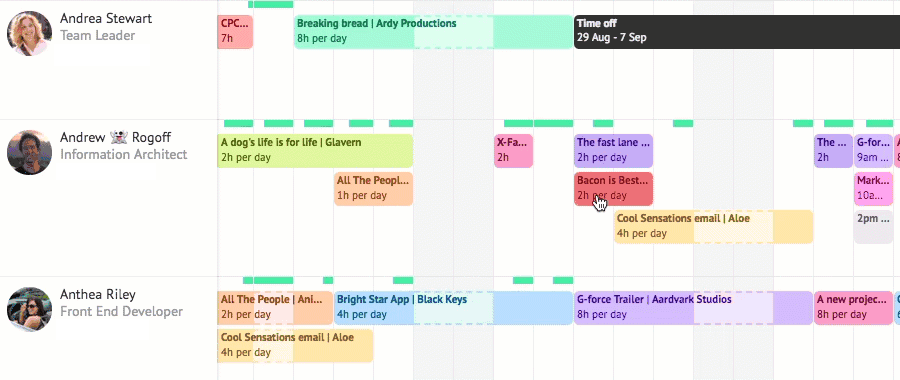Open the Bacon is Best task block
The width and height of the screenshot is (900, 380).
(x=614, y=188)
